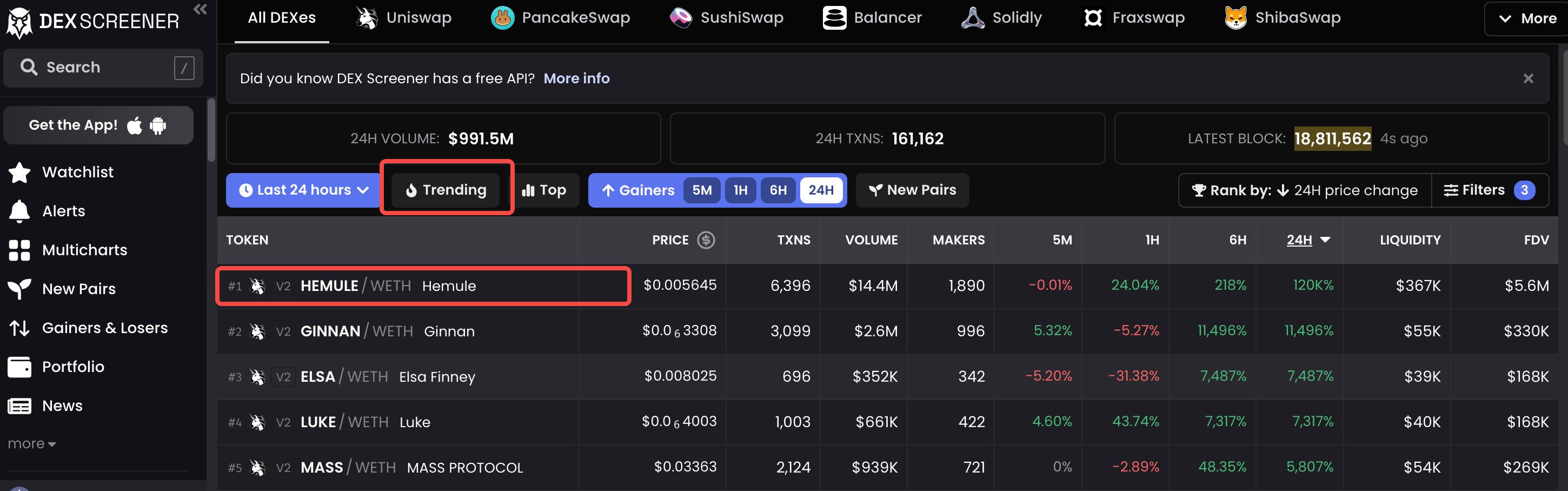The width and height of the screenshot is (1568, 491).
Task: Click the Android app download icon
Action: coord(158,125)
